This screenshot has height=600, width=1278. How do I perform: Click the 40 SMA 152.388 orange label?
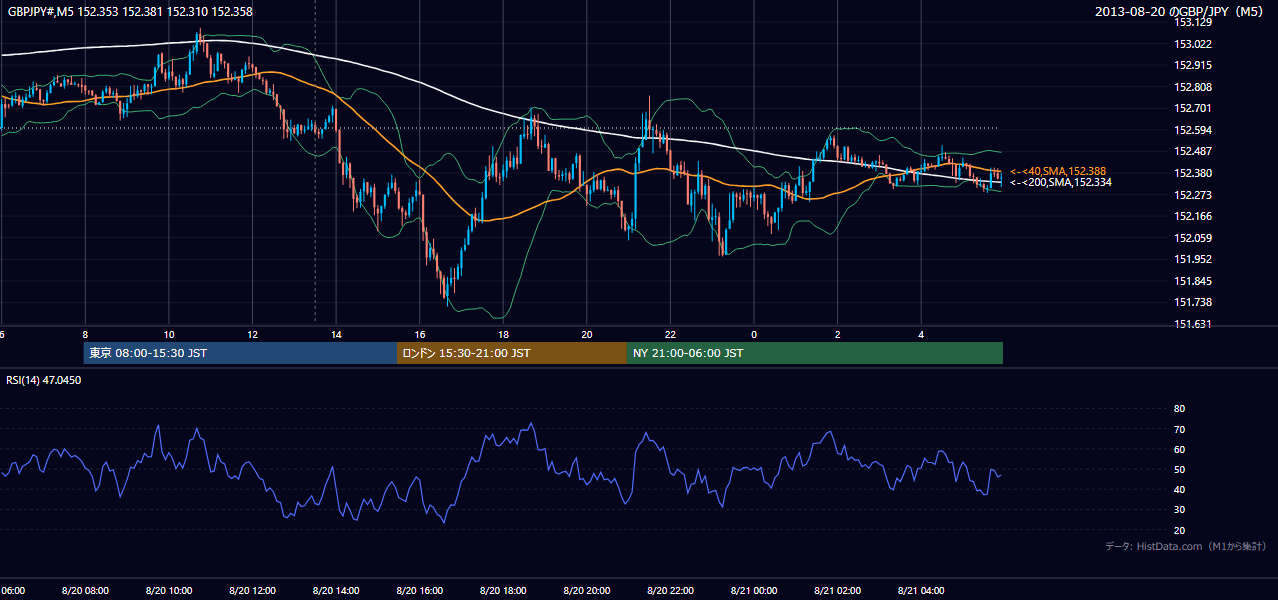1058,171
